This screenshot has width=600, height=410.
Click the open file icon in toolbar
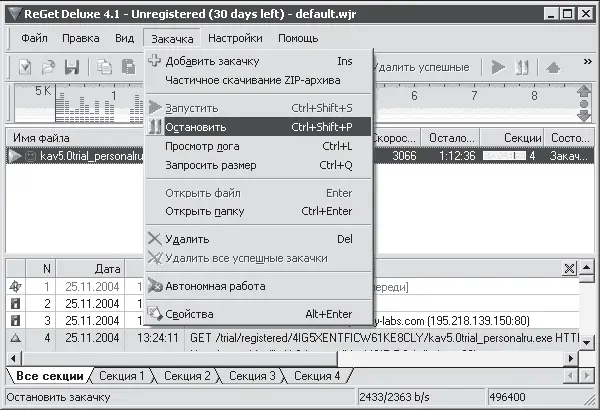49,67
